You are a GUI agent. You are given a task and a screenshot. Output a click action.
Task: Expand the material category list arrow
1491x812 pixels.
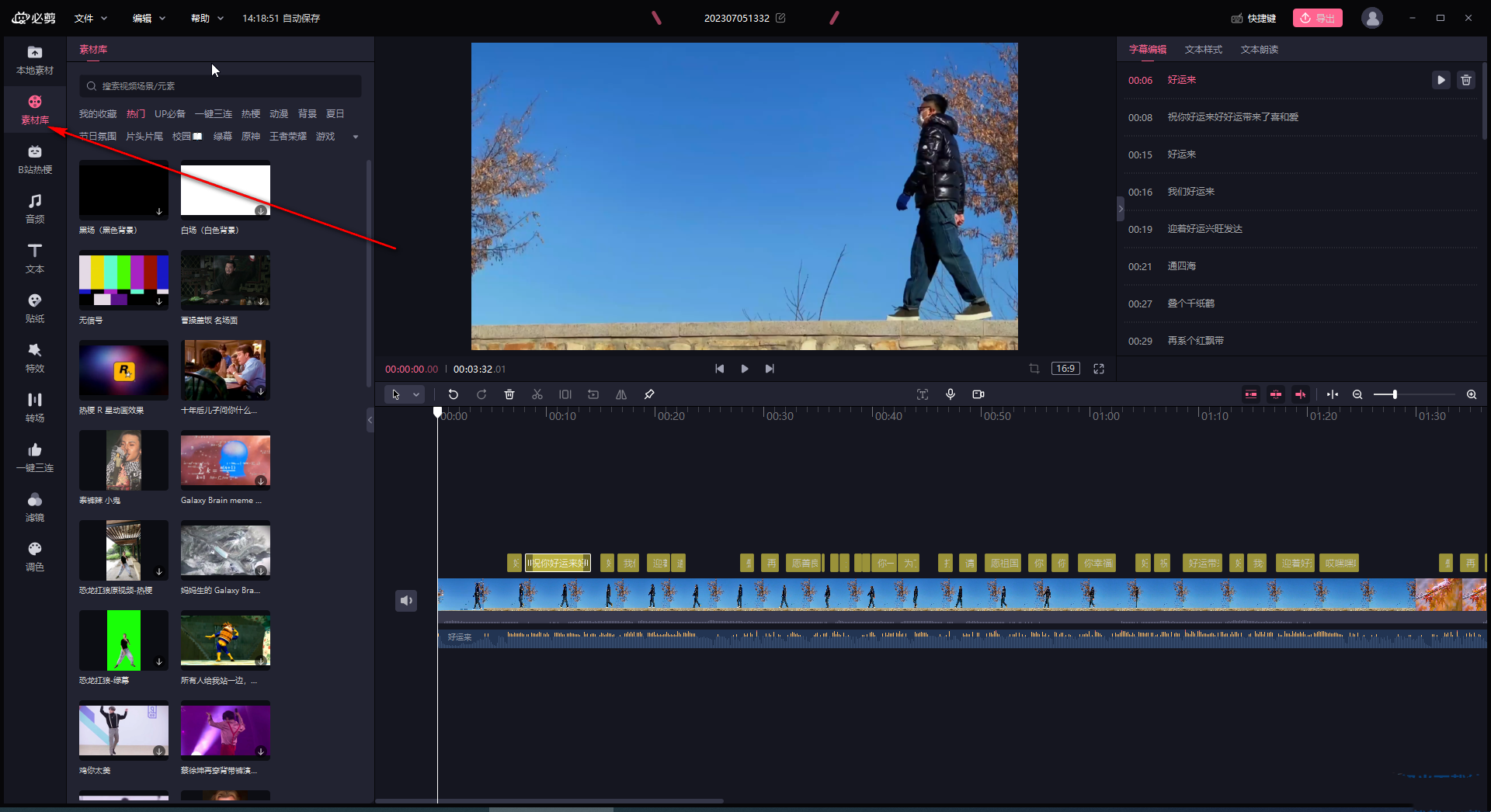pos(356,137)
